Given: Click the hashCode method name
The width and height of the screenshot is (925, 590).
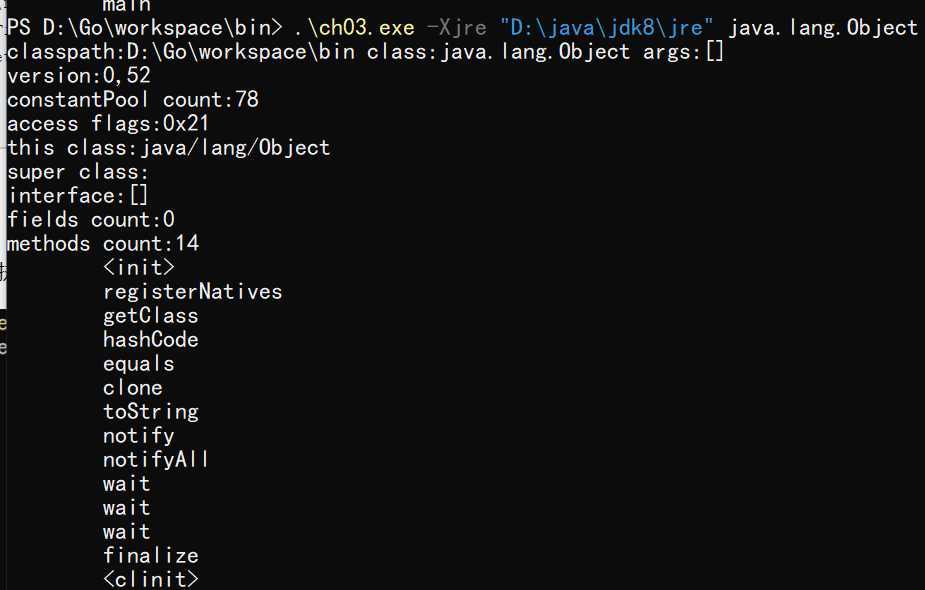Looking at the screenshot, I should [150, 339].
